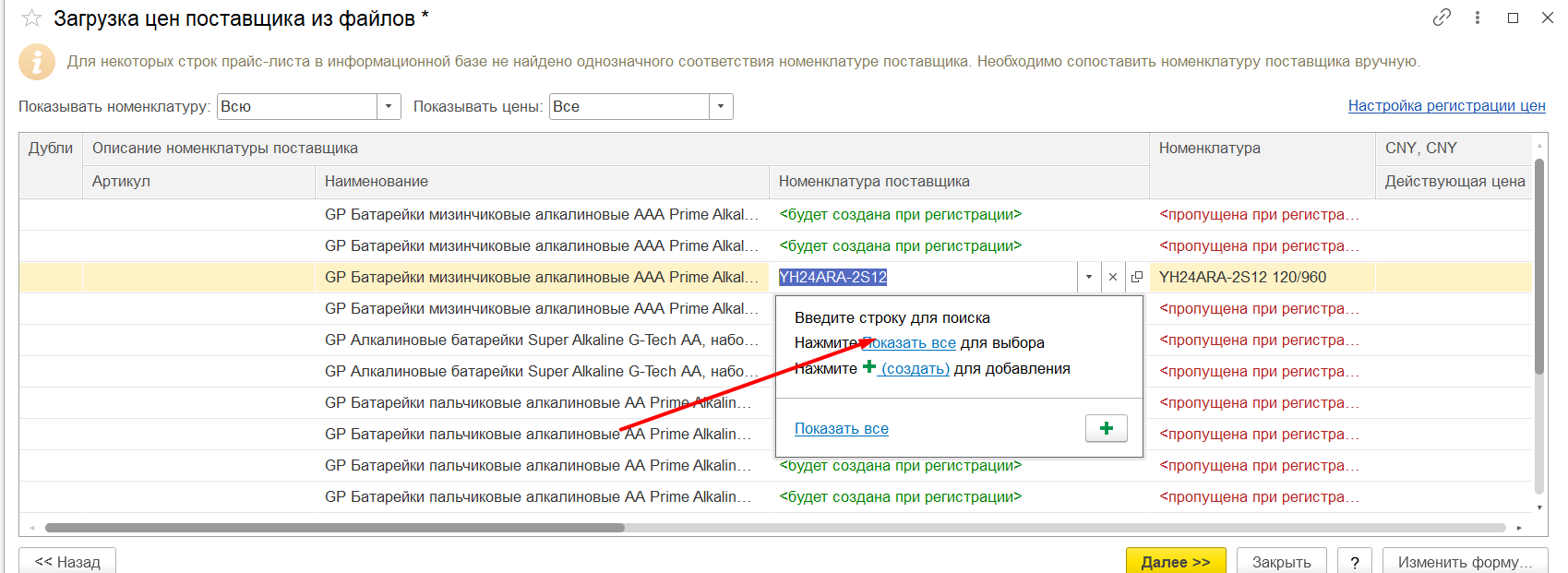Image resolution: width=1568 pixels, height=573 pixels.
Task: Open dropdown arrow of YH24ARA-2S12 field
Action: (1089, 277)
